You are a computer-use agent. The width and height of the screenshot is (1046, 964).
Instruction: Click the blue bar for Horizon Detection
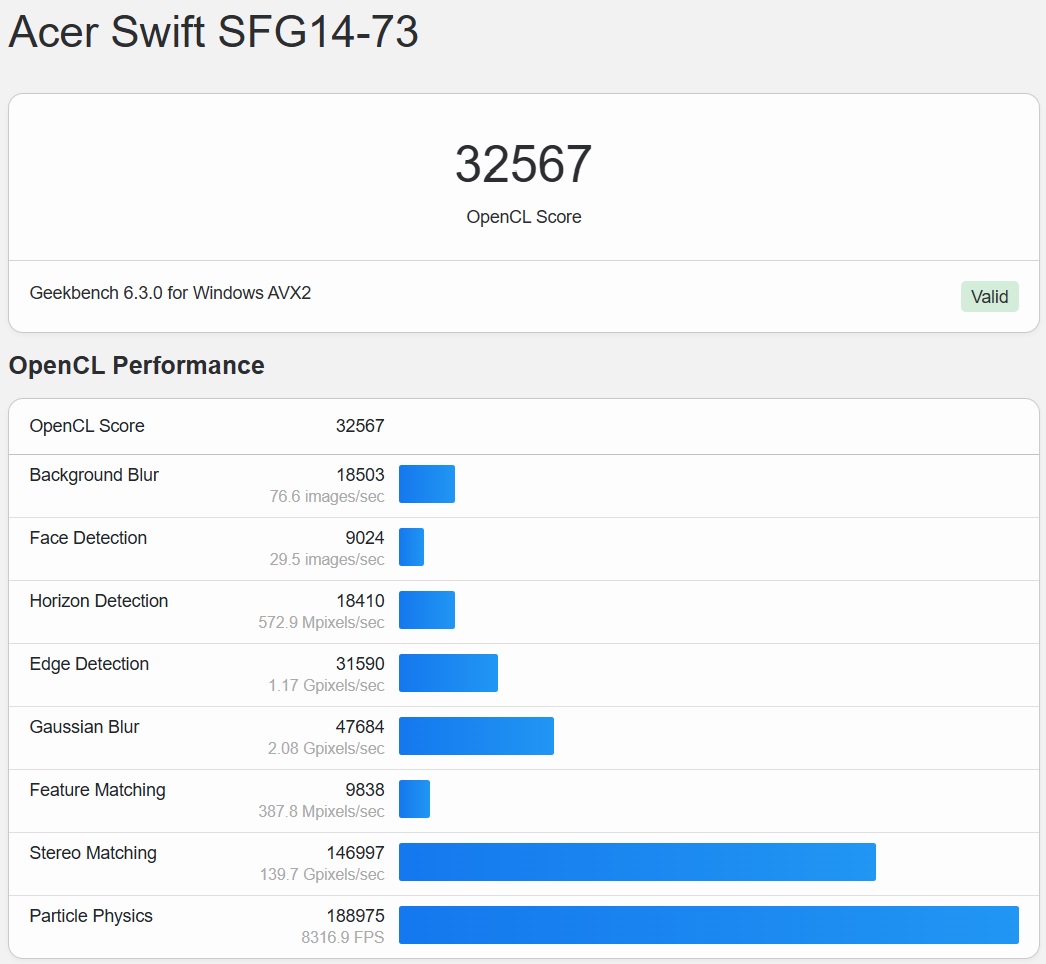click(427, 610)
